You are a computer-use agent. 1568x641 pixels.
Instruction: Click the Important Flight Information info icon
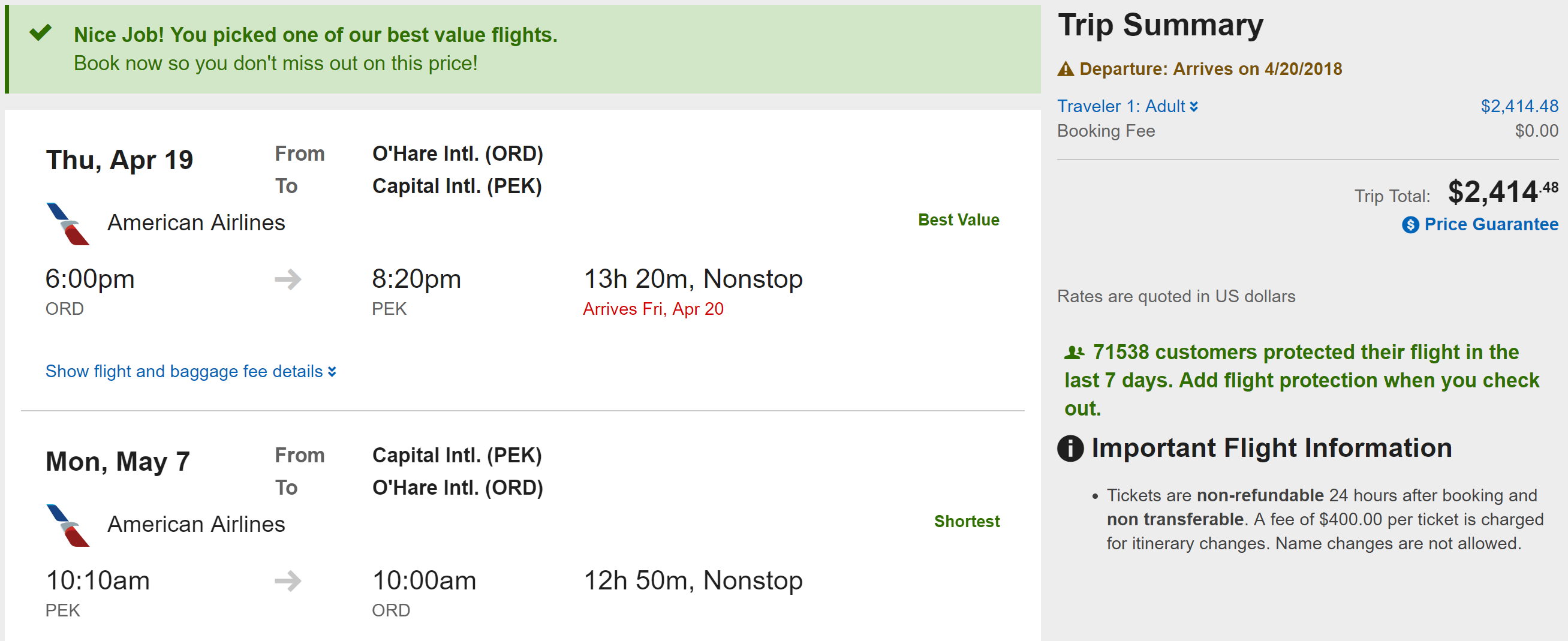click(1070, 449)
